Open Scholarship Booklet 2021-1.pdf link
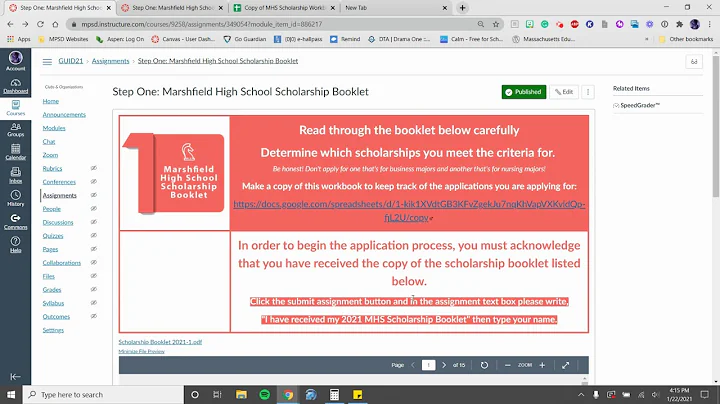The image size is (720, 404). tap(160, 342)
